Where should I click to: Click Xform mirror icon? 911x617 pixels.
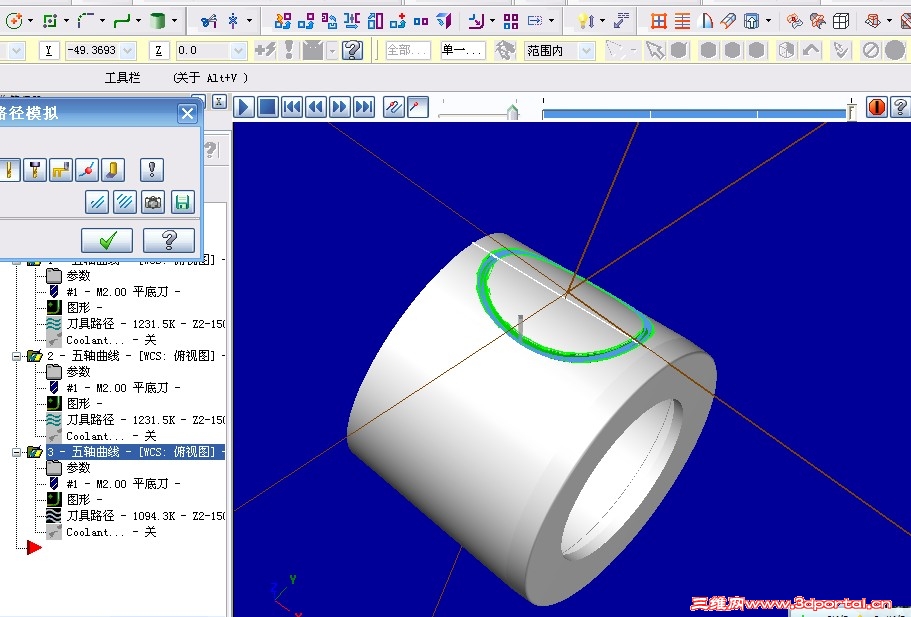[352, 21]
